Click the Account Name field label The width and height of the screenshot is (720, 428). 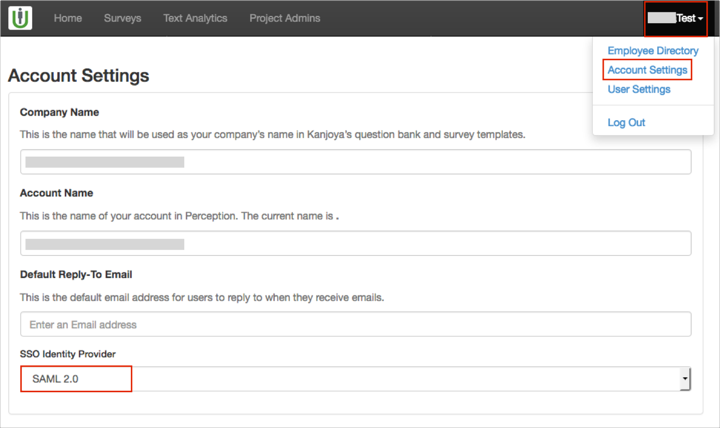56,193
